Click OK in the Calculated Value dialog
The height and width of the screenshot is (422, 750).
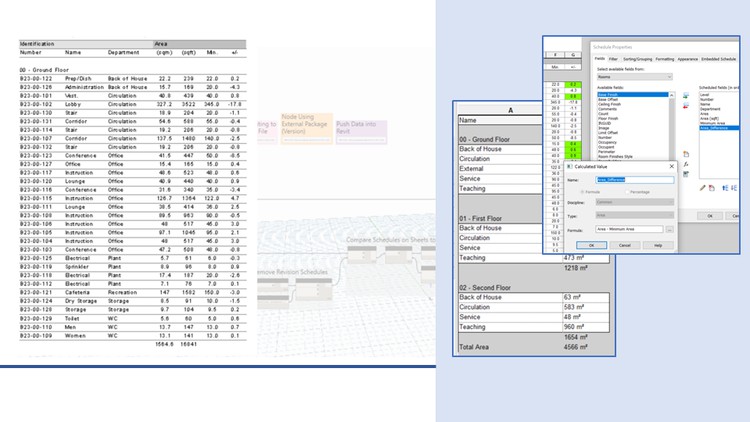tap(592, 245)
